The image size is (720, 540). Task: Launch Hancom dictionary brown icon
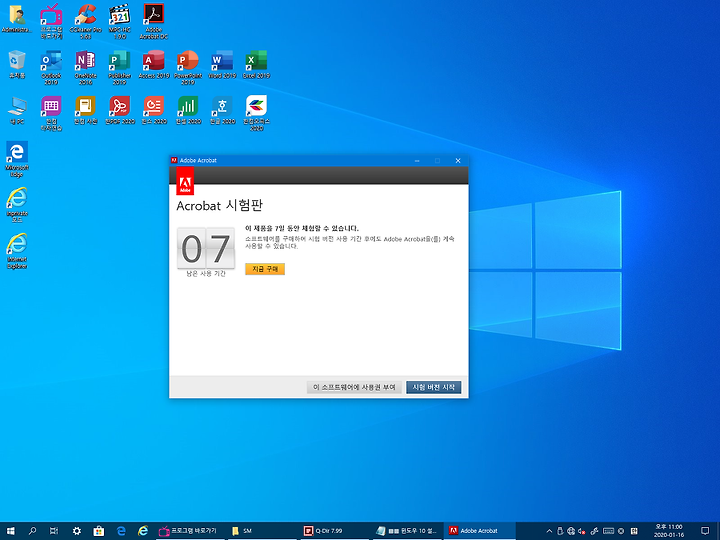(85, 110)
